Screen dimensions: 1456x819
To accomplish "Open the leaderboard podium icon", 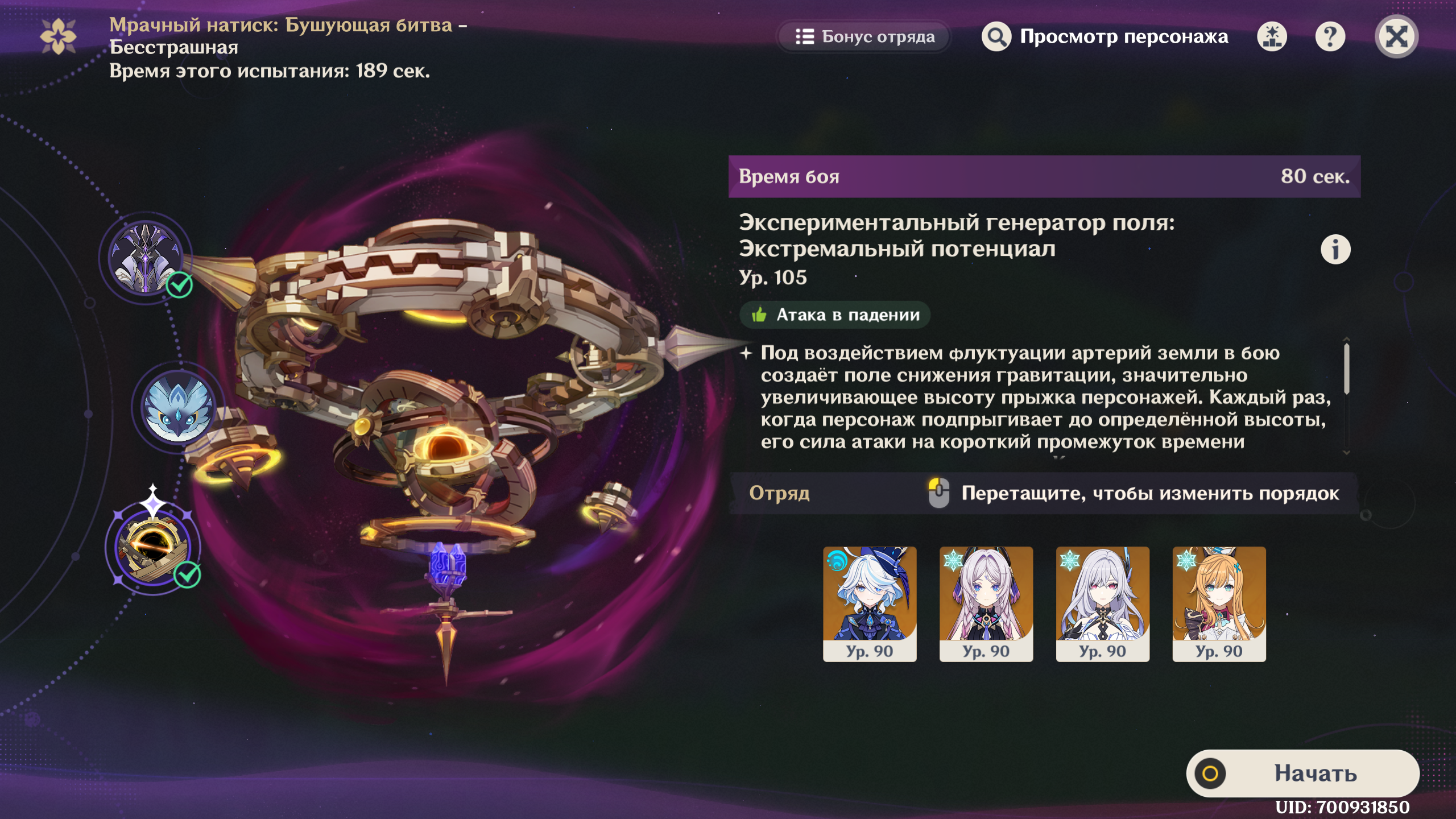I will click(x=1272, y=37).
